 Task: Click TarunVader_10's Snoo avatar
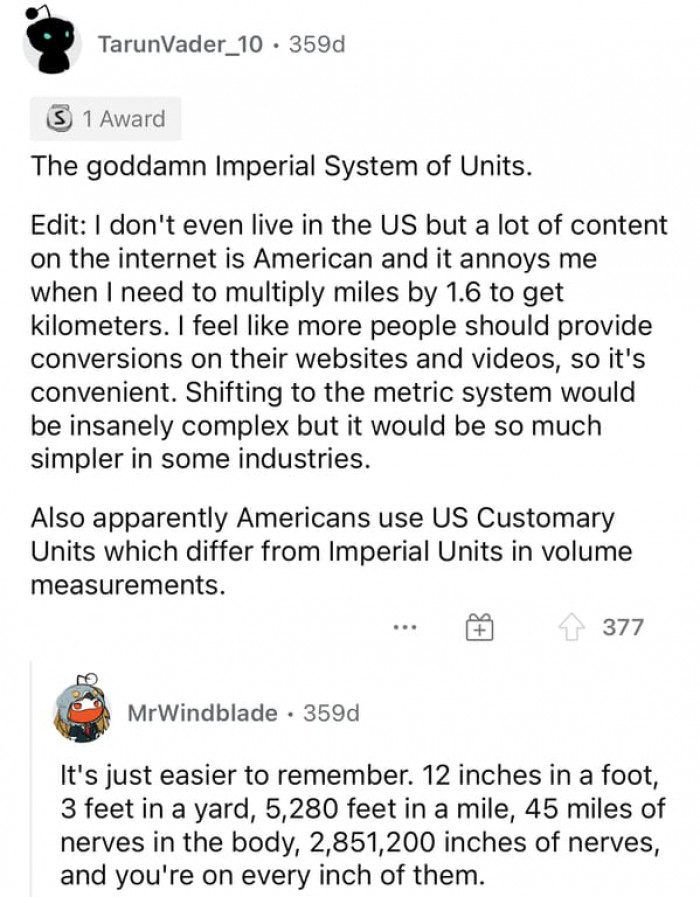click(x=48, y=45)
